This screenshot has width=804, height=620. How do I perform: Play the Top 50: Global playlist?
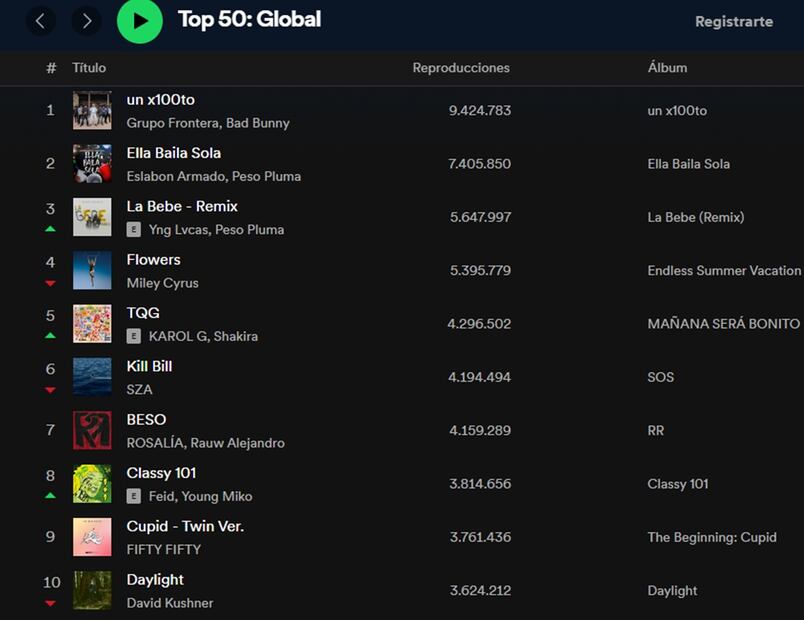pyautogui.click(x=140, y=21)
